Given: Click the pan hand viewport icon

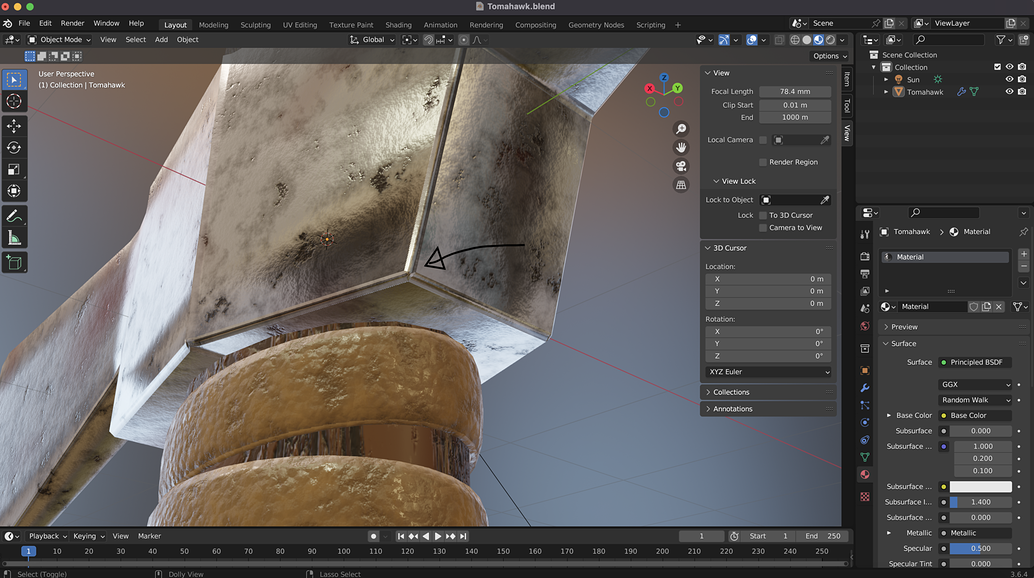Looking at the screenshot, I should click(681, 148).
